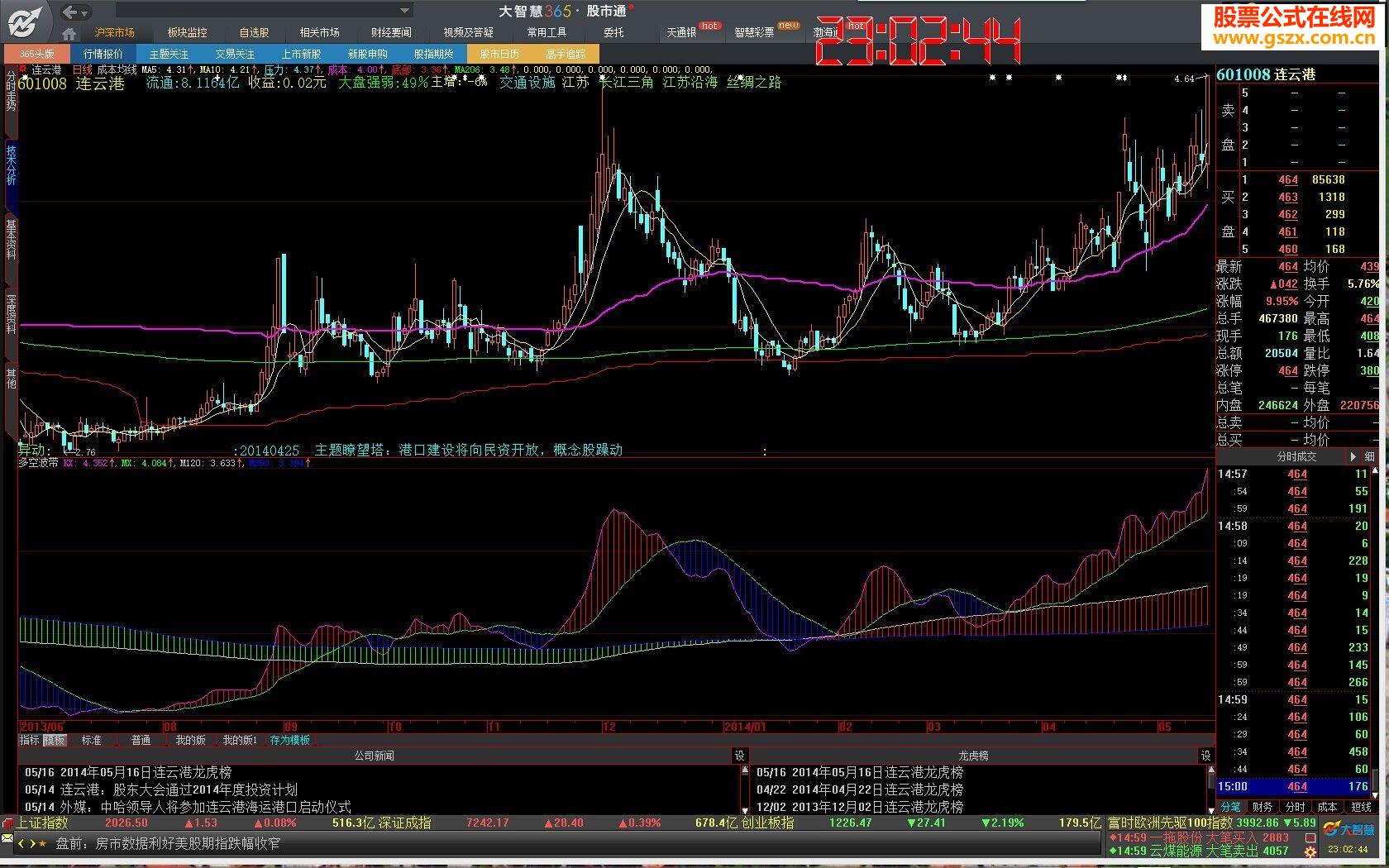Click the orange gear settings icon

[x=1310, y=852]
